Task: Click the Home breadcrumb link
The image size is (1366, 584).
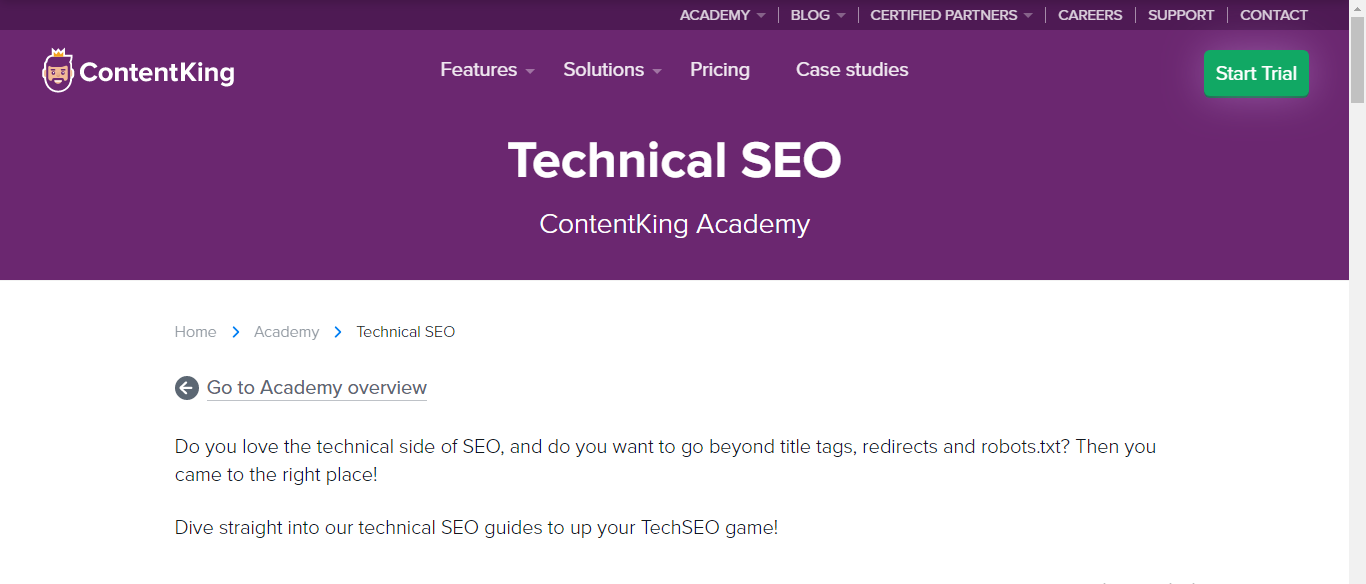Action: click(x=195, y=332)
